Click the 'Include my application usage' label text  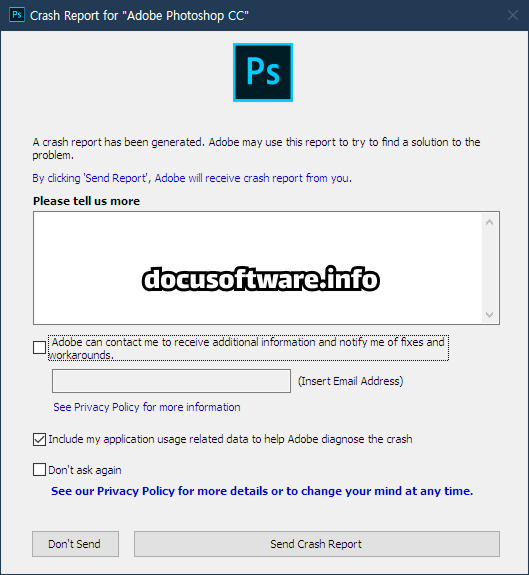tap(230, 439)
